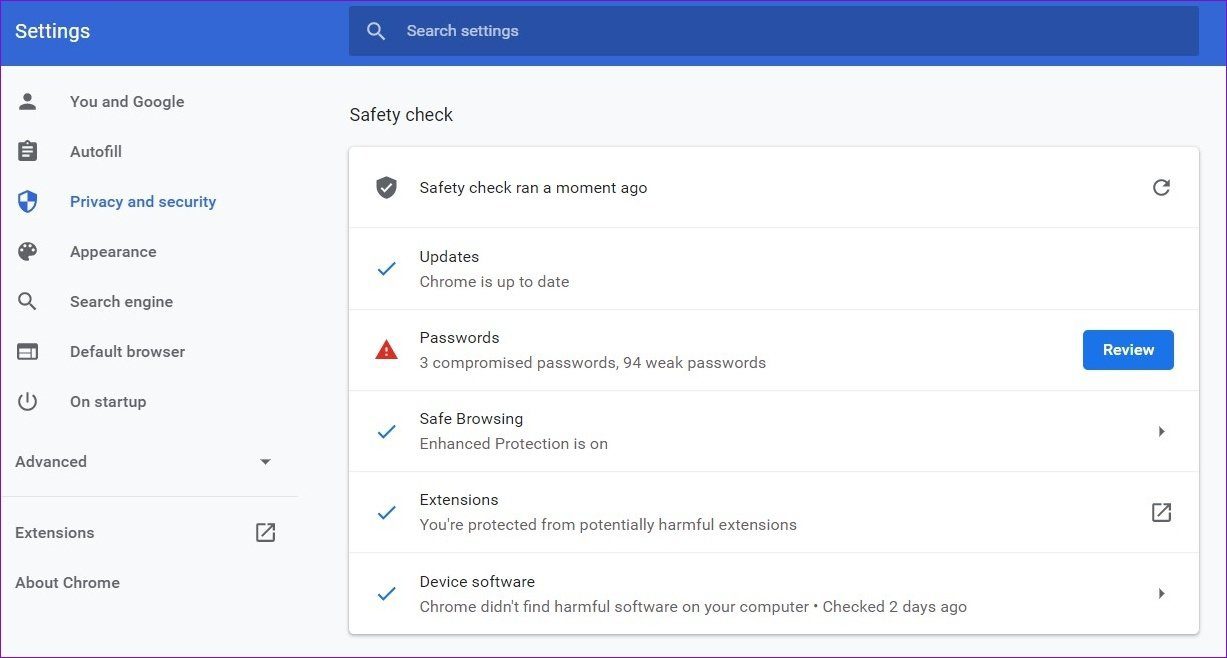Click '3 compromised passwords, 94 weak passwords'

[x=593, y=363]
